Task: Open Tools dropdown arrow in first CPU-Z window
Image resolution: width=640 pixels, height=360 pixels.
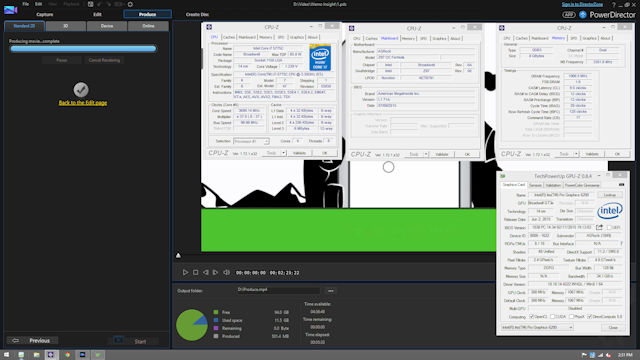Action: 283,153
